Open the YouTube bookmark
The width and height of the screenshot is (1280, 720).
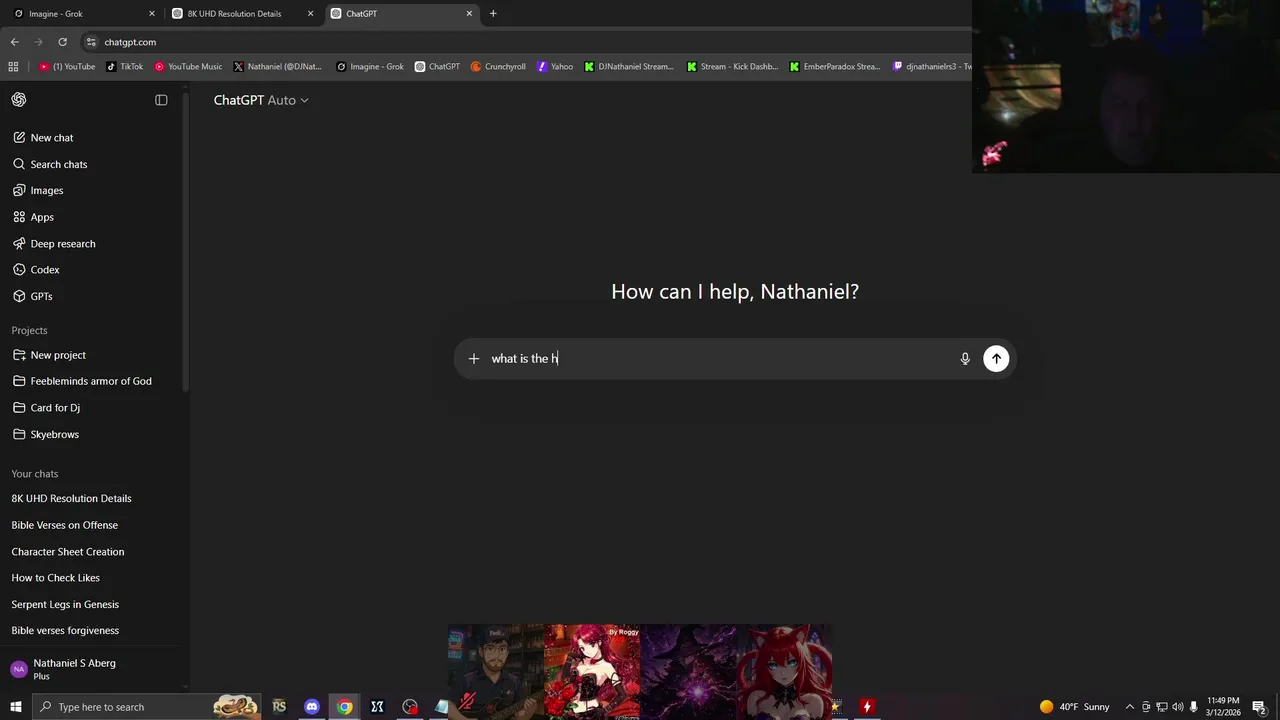[67, 67]
